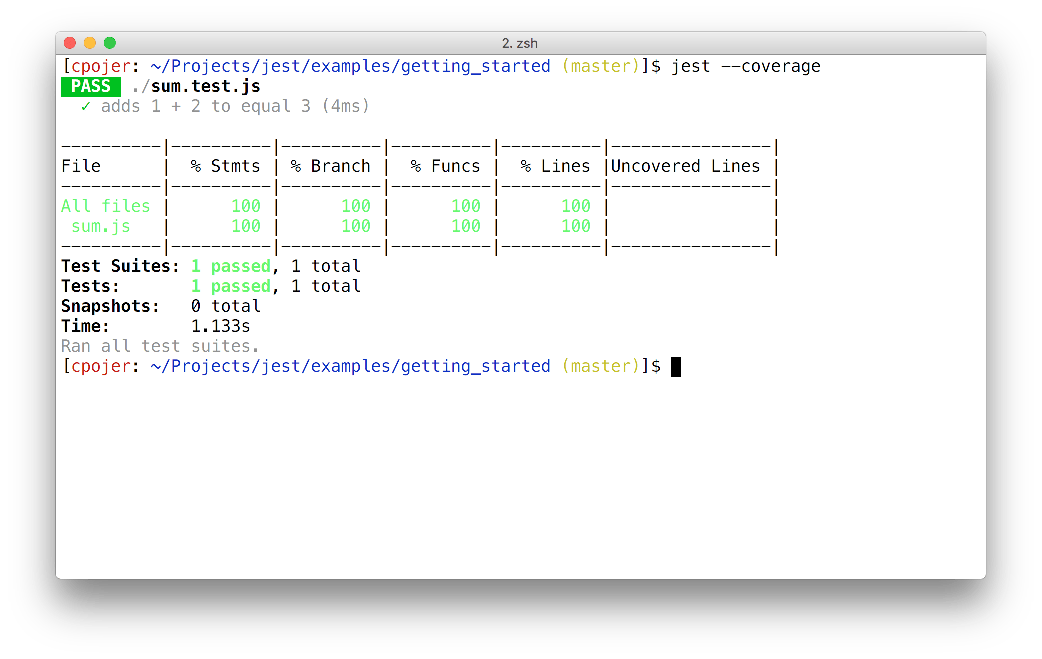This screenshot has height=659, width=1042.
Task: Click the red cpojer username in the prompt
Action: (x=101, y=66)
